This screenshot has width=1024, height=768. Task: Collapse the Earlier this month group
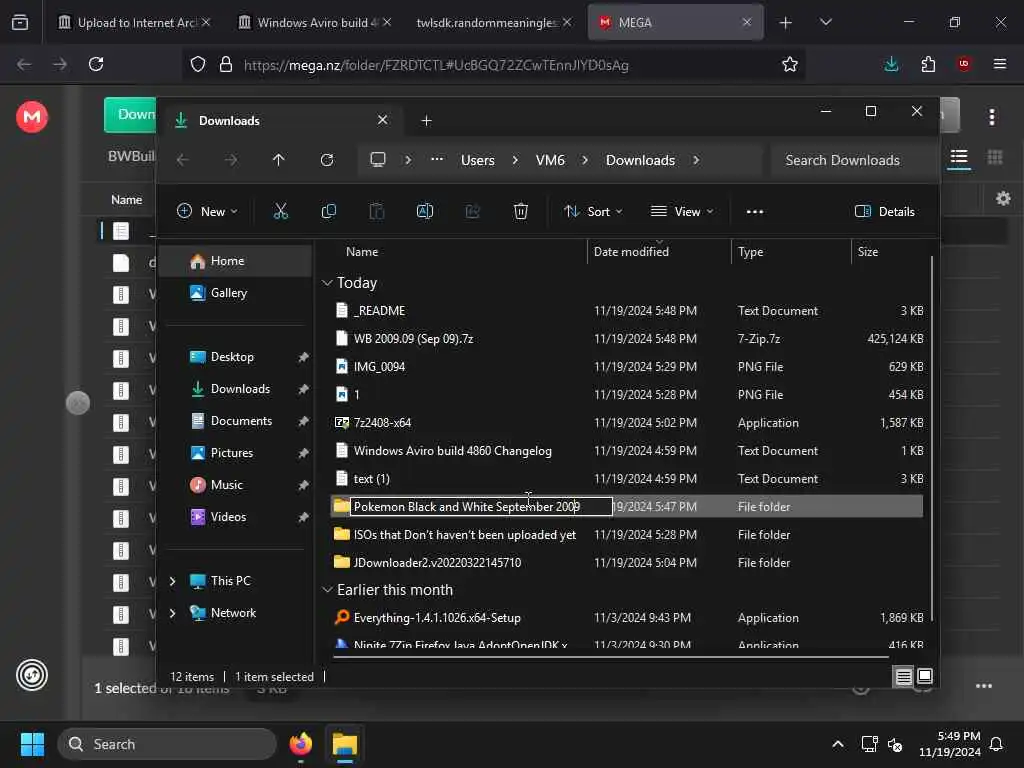click(327, 590)
